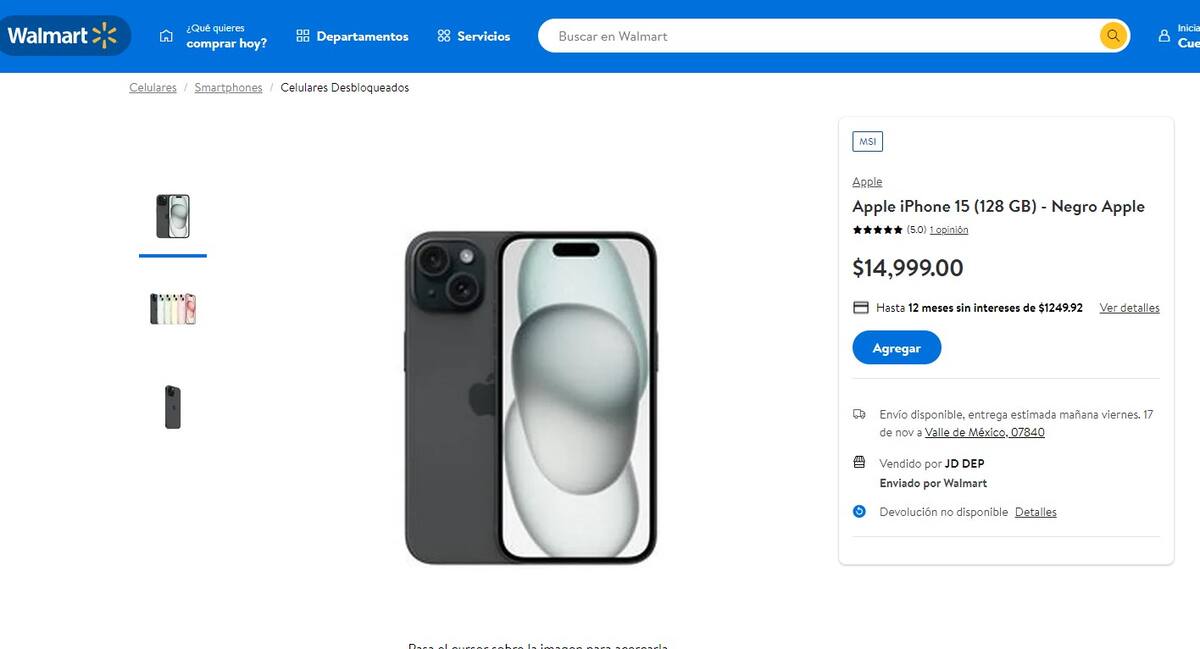
Task: Open the Departamentos grid menu
Action: click(352, 36)
